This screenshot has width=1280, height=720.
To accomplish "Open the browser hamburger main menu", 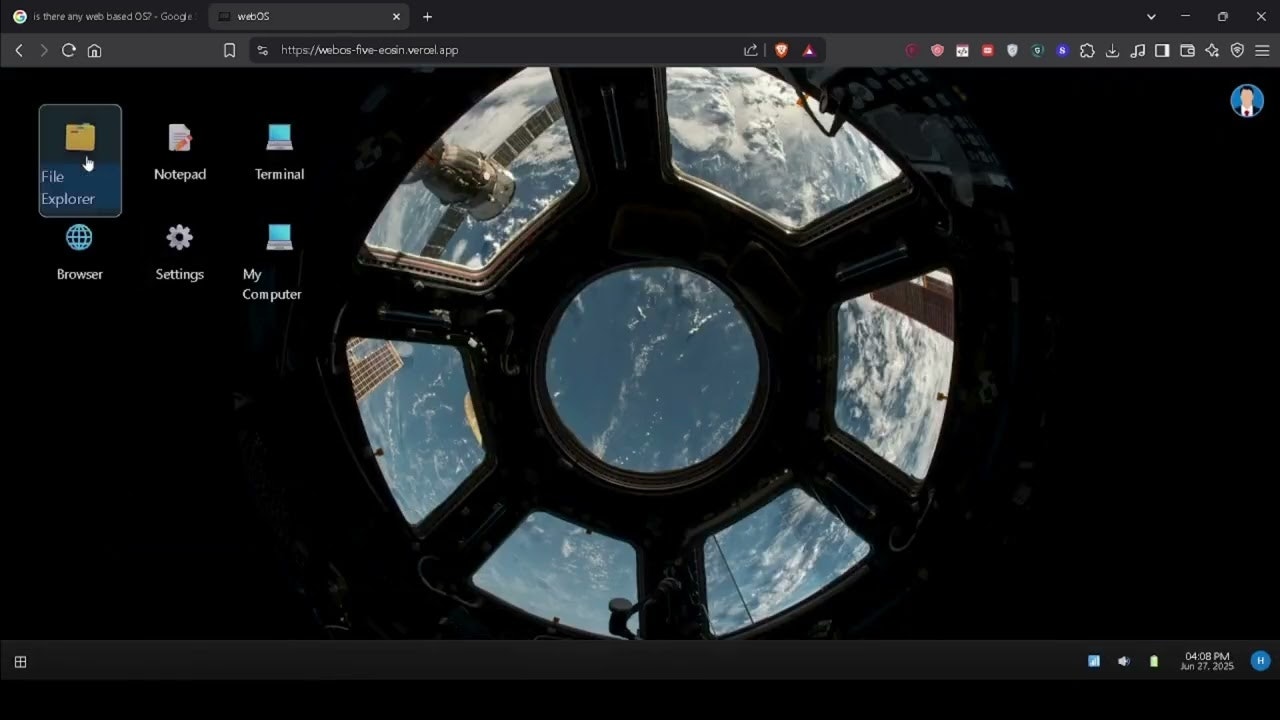I will pyautogui.click(x=1262, y=50).
